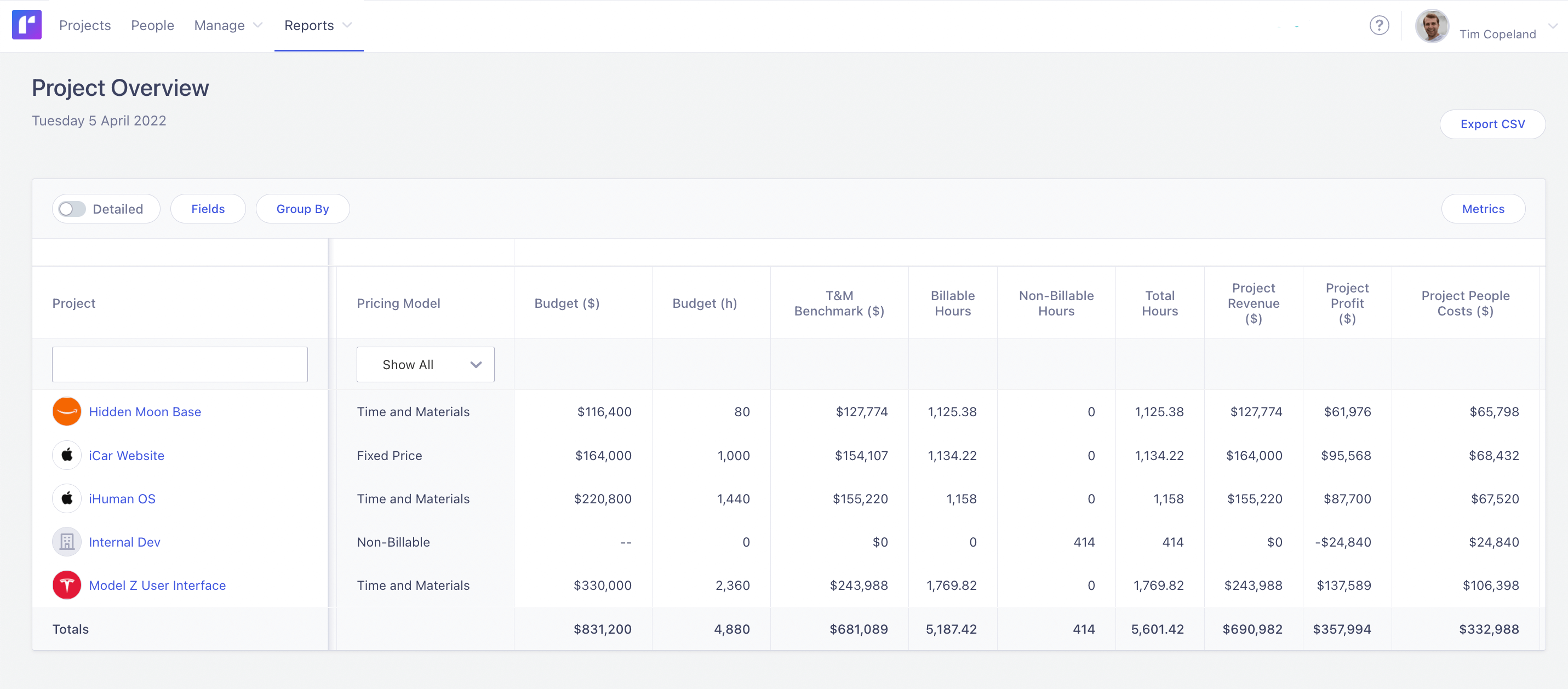Open the Show All pricing model dropdown
This screenshot has height=689, width=1568.
click(426, 364)
